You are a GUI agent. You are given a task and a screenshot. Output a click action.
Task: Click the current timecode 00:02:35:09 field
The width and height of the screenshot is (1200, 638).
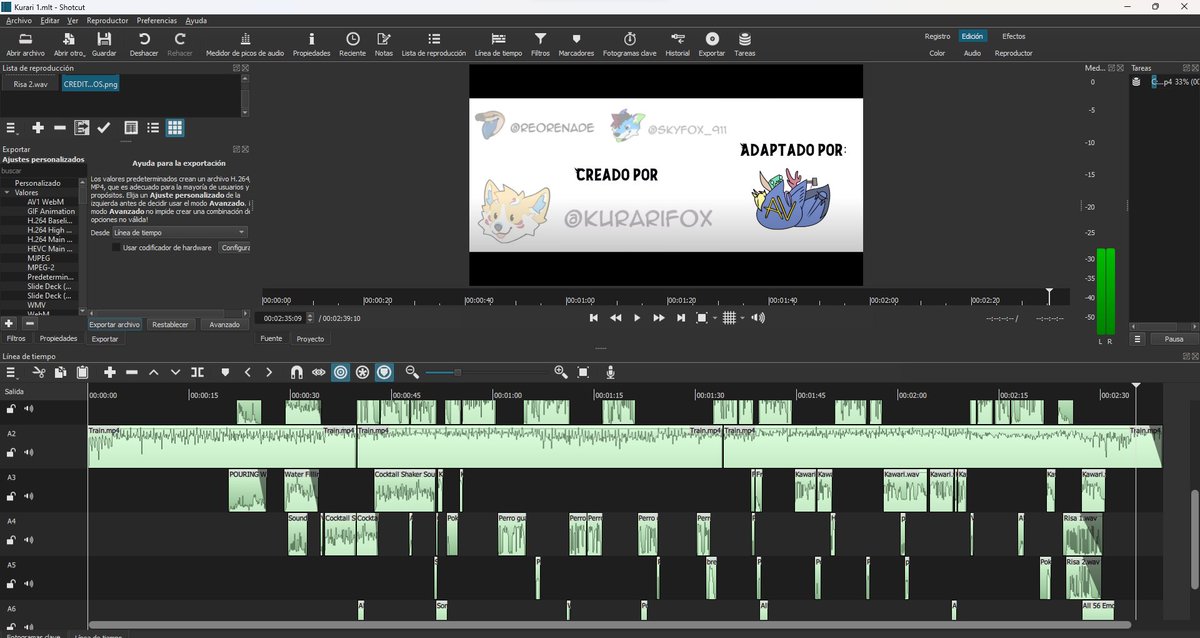[x=280, y=318]
